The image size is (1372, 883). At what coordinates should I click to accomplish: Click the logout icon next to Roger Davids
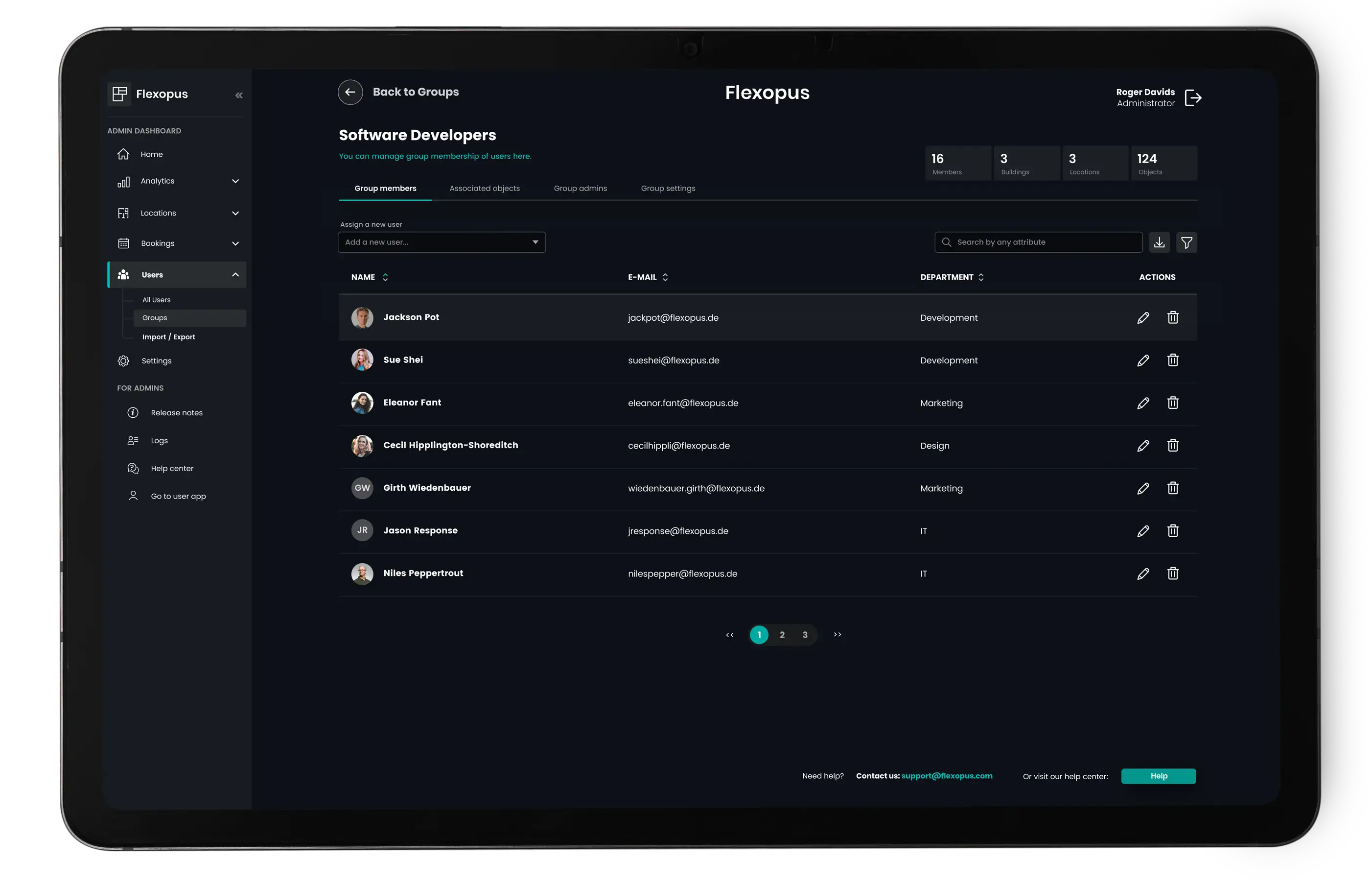pyautogui.click(x=1193, y=98)
